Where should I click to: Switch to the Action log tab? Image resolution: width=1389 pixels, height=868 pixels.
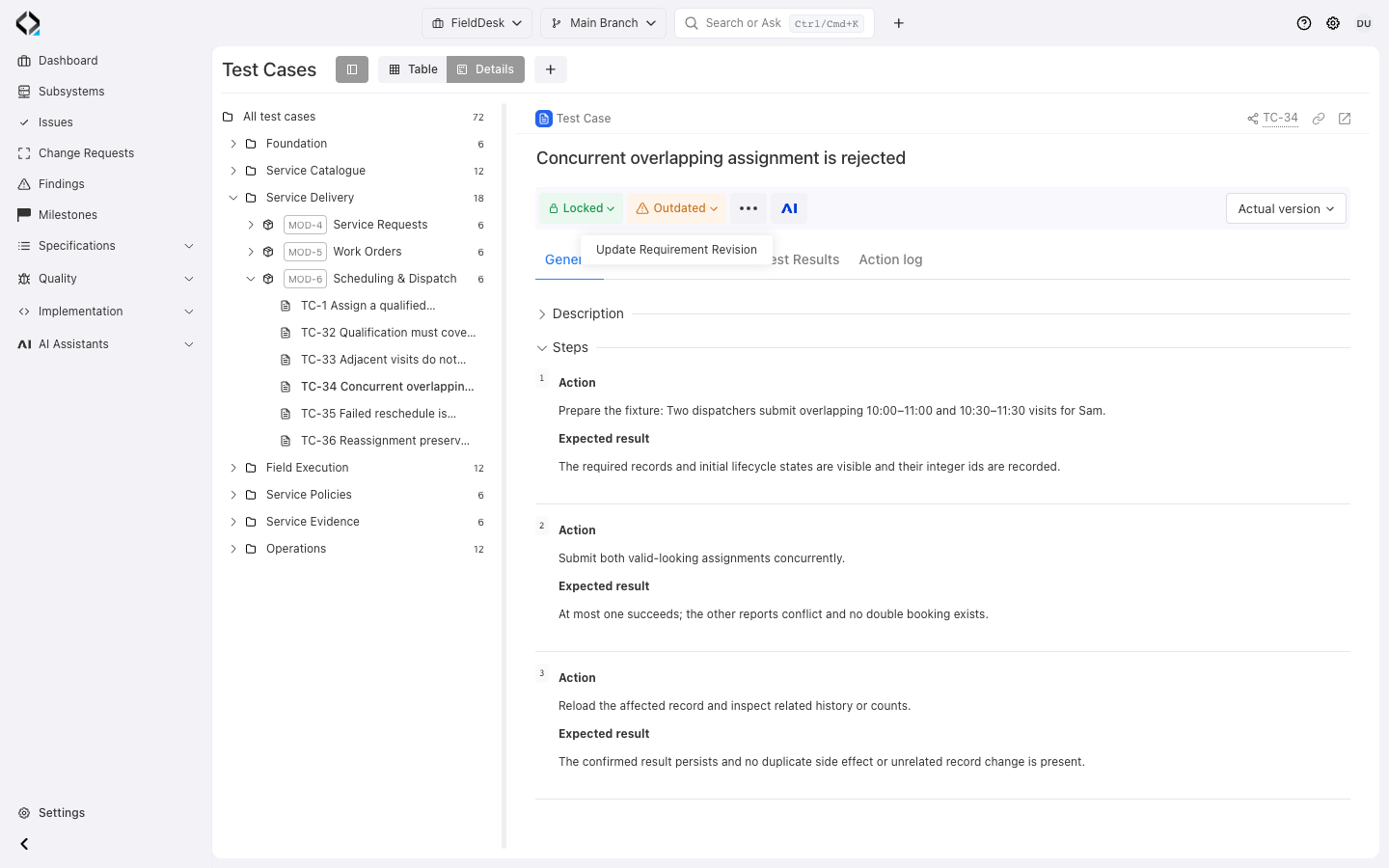click(x=890, y=259)
